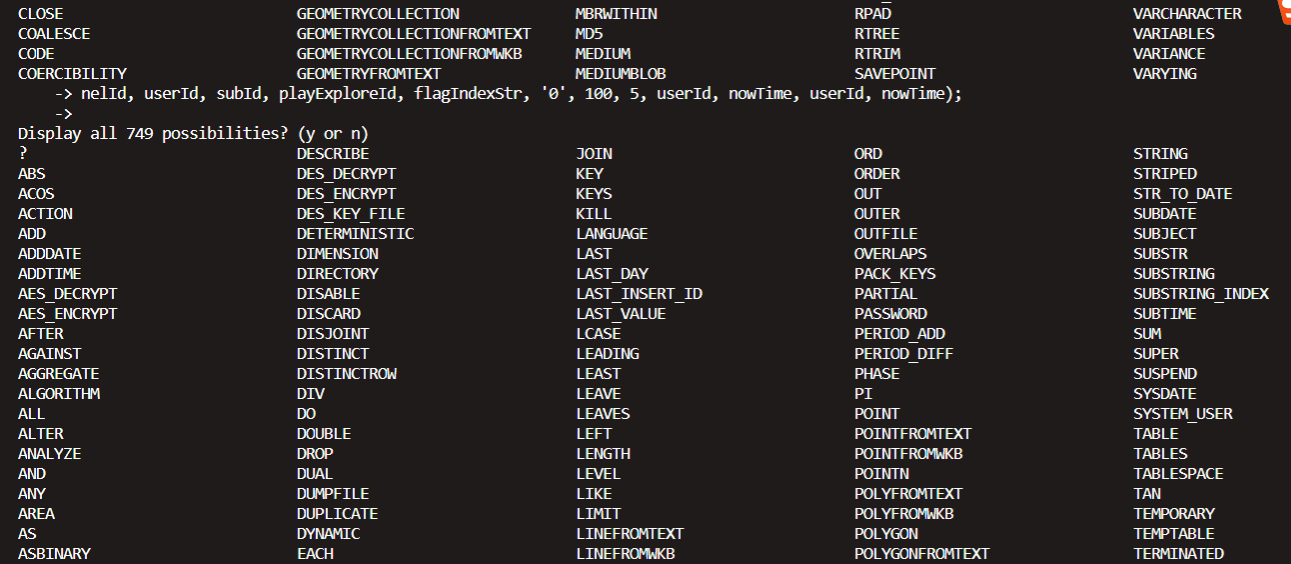Click the STR_TO_DATE function name

coord(1183,194)
